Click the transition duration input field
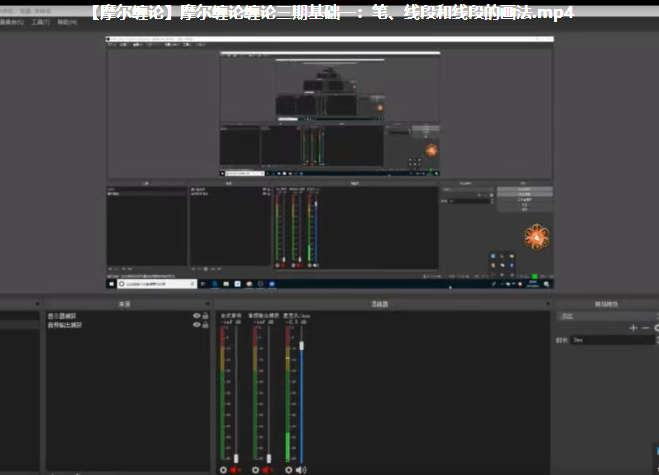 tap(613, 340)
